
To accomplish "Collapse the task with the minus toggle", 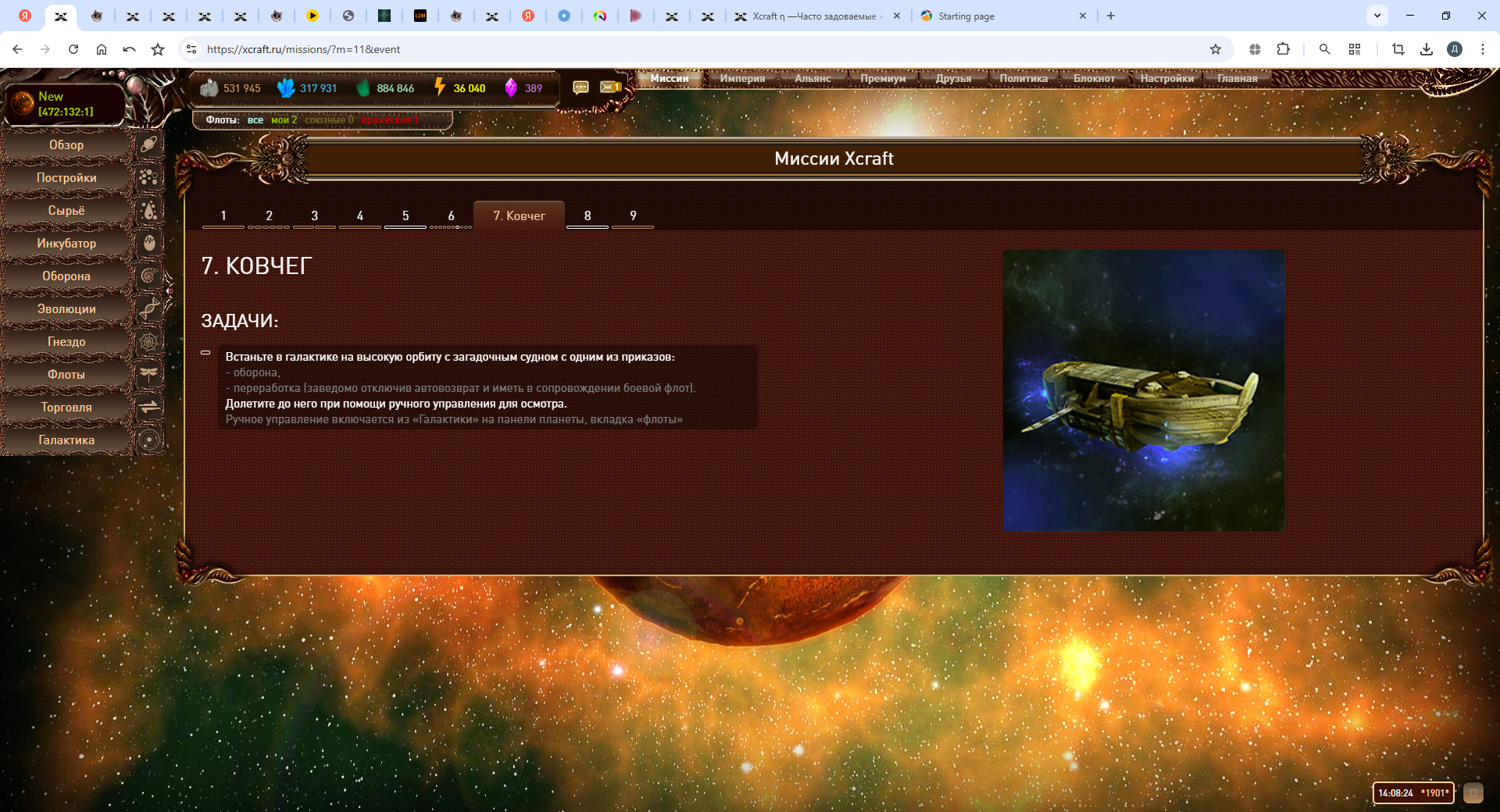I will click(205, 353).
